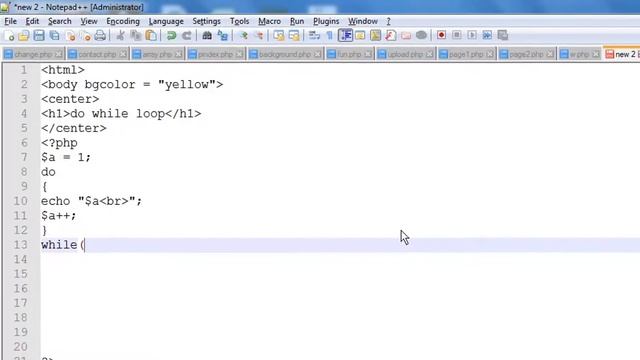
Task: Click line number 13 in the margin
Action: coord(20,245)
